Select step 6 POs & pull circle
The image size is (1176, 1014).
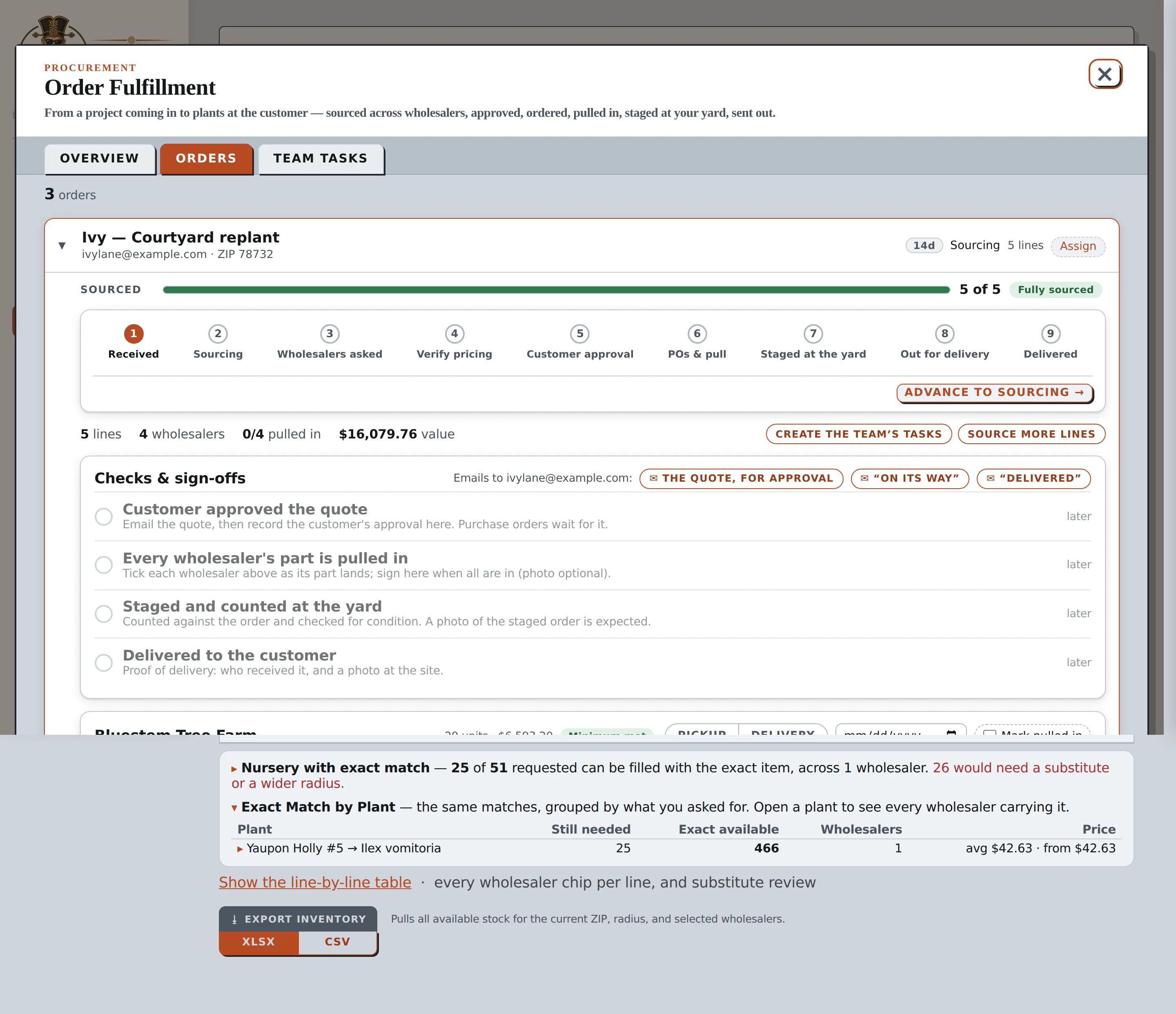(x=697, y=334)
